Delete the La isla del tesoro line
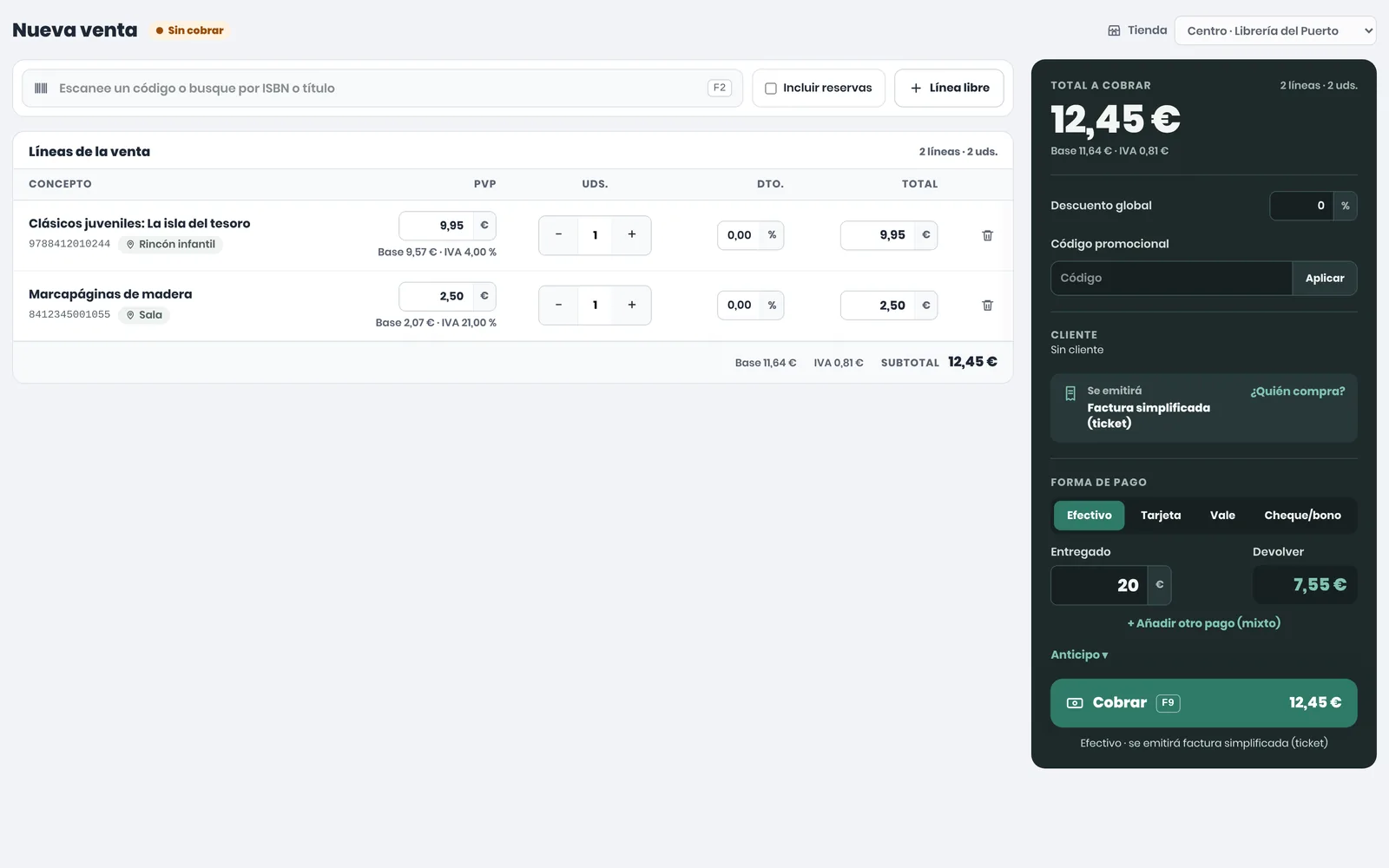This screenshot has height=868, width=1389. pos(987,235)
